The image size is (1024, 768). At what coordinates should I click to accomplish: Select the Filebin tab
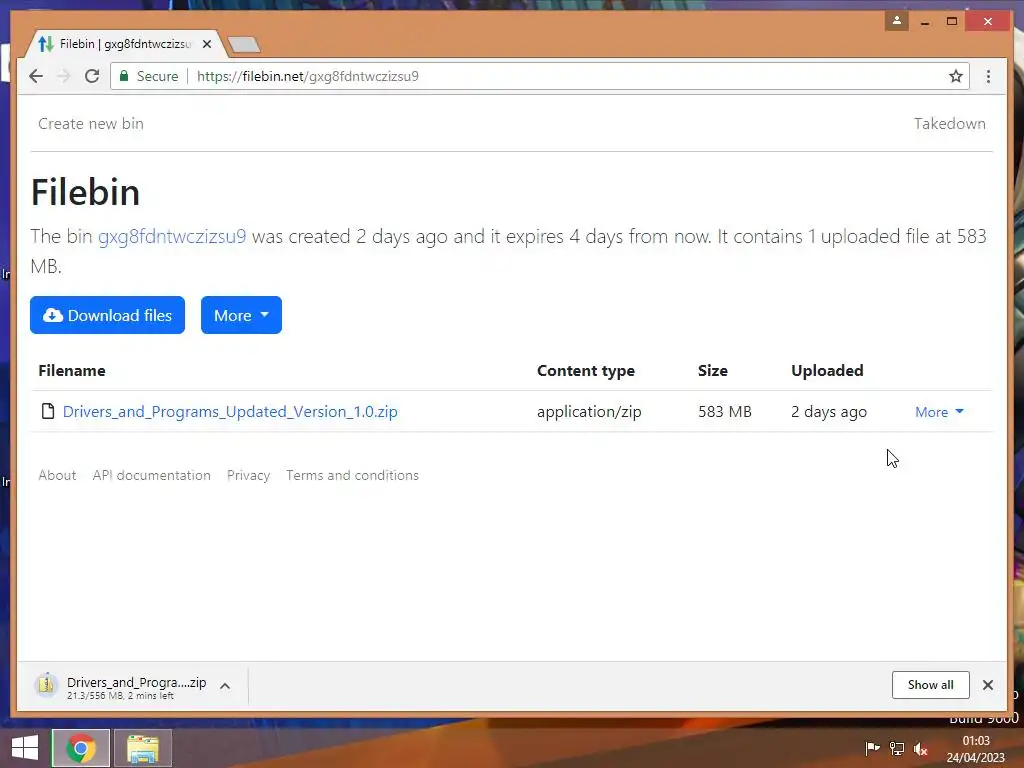124,44
